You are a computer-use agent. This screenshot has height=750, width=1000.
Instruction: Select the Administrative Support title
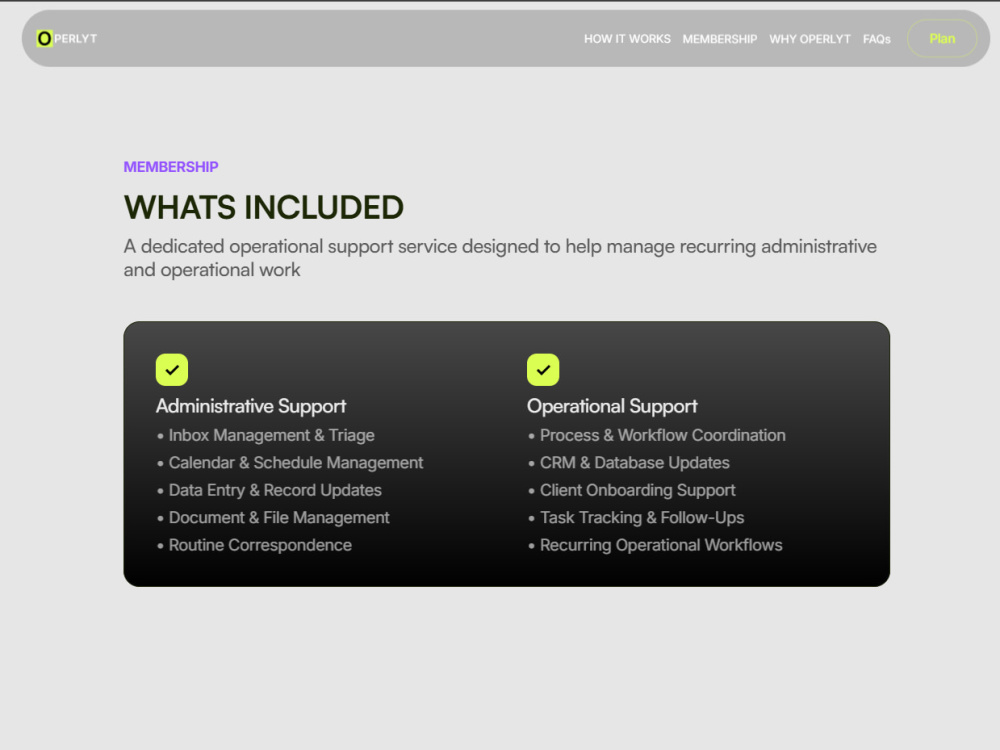251,406
